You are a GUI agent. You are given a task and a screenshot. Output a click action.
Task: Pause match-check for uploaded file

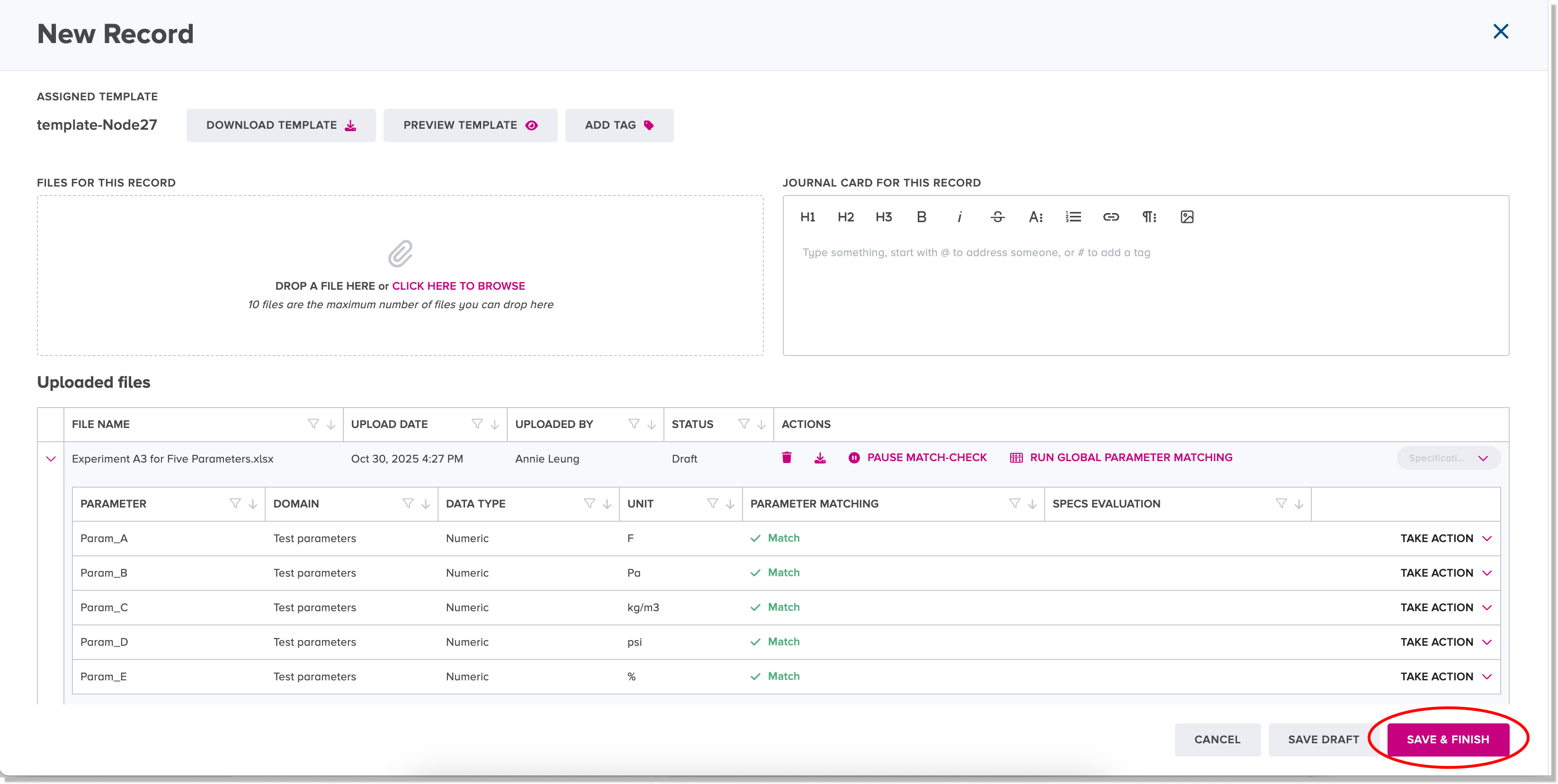click(x=917, y=458)
